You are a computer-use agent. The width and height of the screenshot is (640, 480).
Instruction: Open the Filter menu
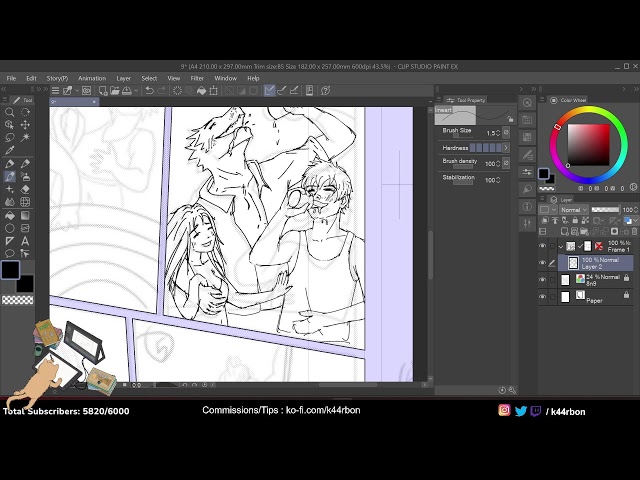click(197, 78)
